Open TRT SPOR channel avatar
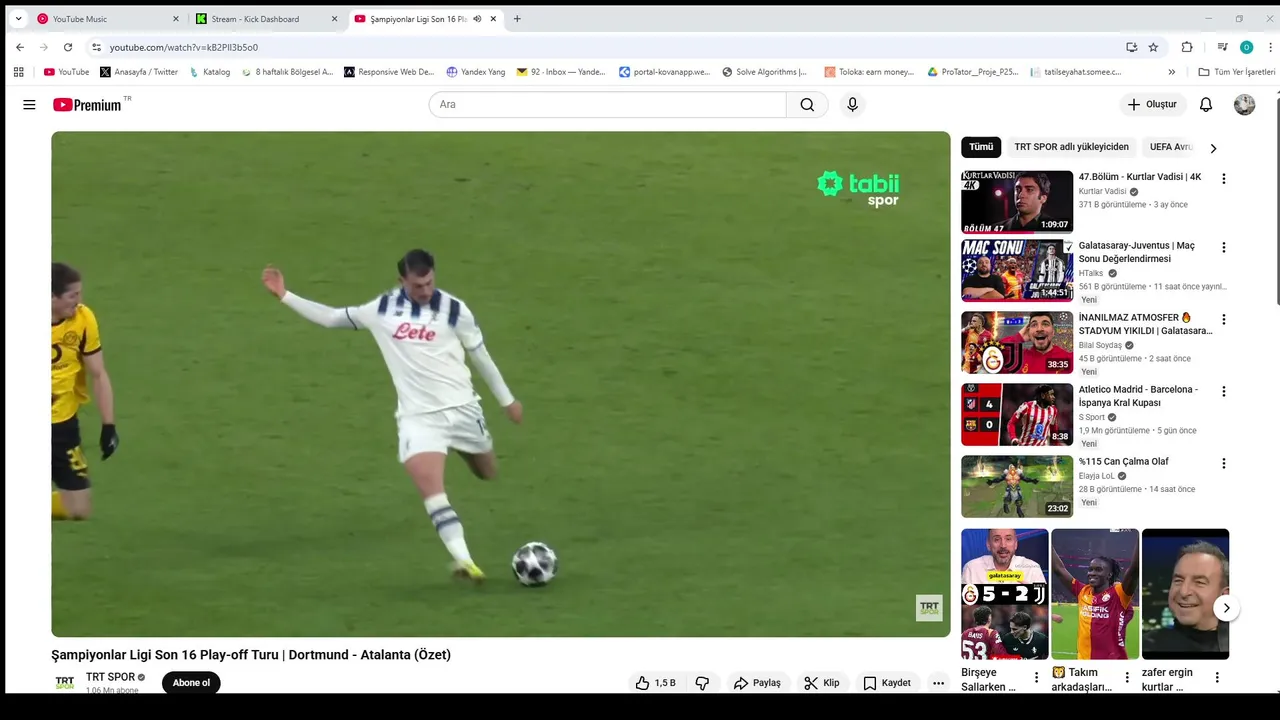1280x720 pixels. click(65, 683)
